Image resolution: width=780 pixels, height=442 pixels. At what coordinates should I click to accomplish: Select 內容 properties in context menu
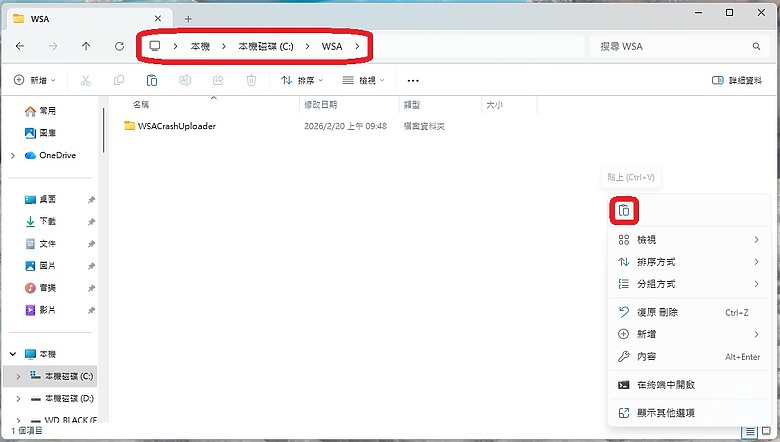coord(689,356)
